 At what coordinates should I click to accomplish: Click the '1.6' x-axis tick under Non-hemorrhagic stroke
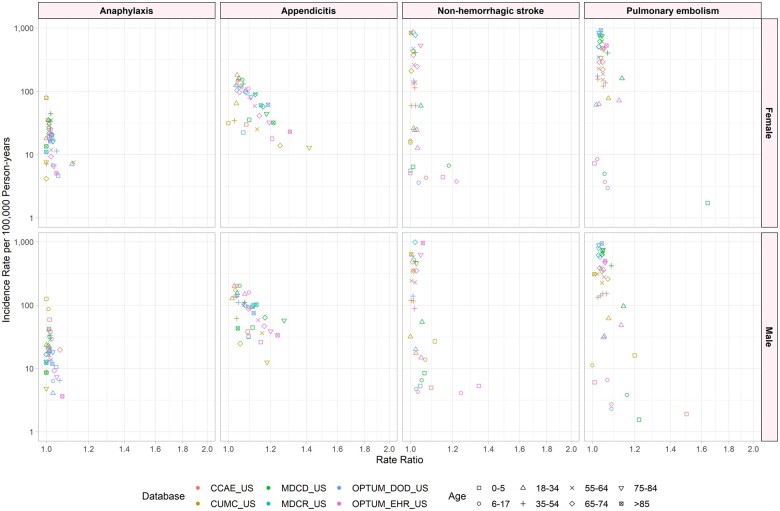tap(519, 449)
